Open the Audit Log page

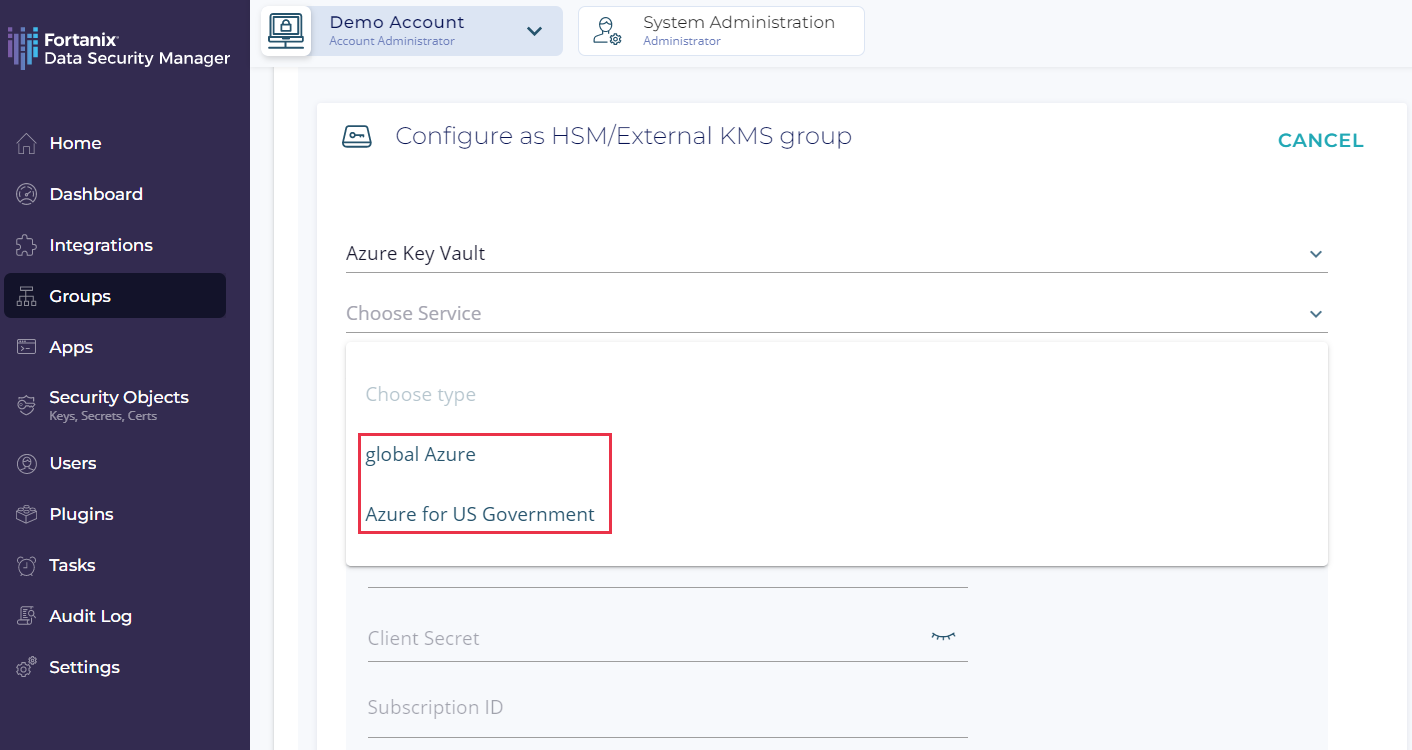click(90, 616)
